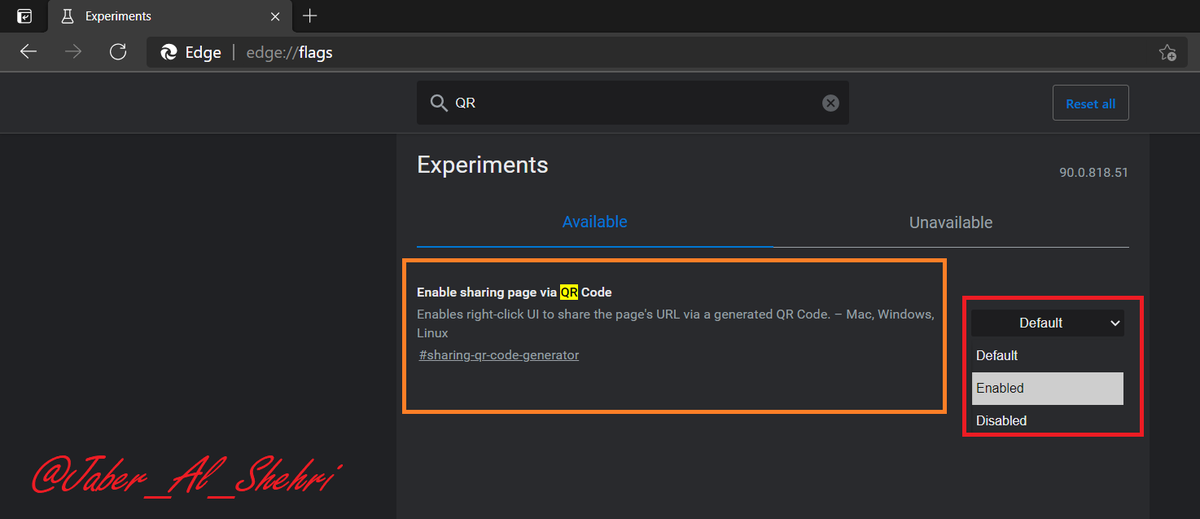Image resolution: width=1200 pixels, height=519 pixels.
Task: Click the Edge logo in address bar
Action: point(169,53)
